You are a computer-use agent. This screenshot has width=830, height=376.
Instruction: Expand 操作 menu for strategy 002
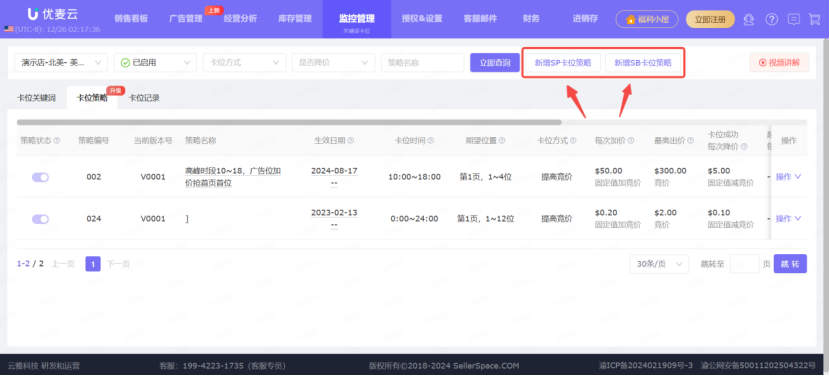click(788, 177)
